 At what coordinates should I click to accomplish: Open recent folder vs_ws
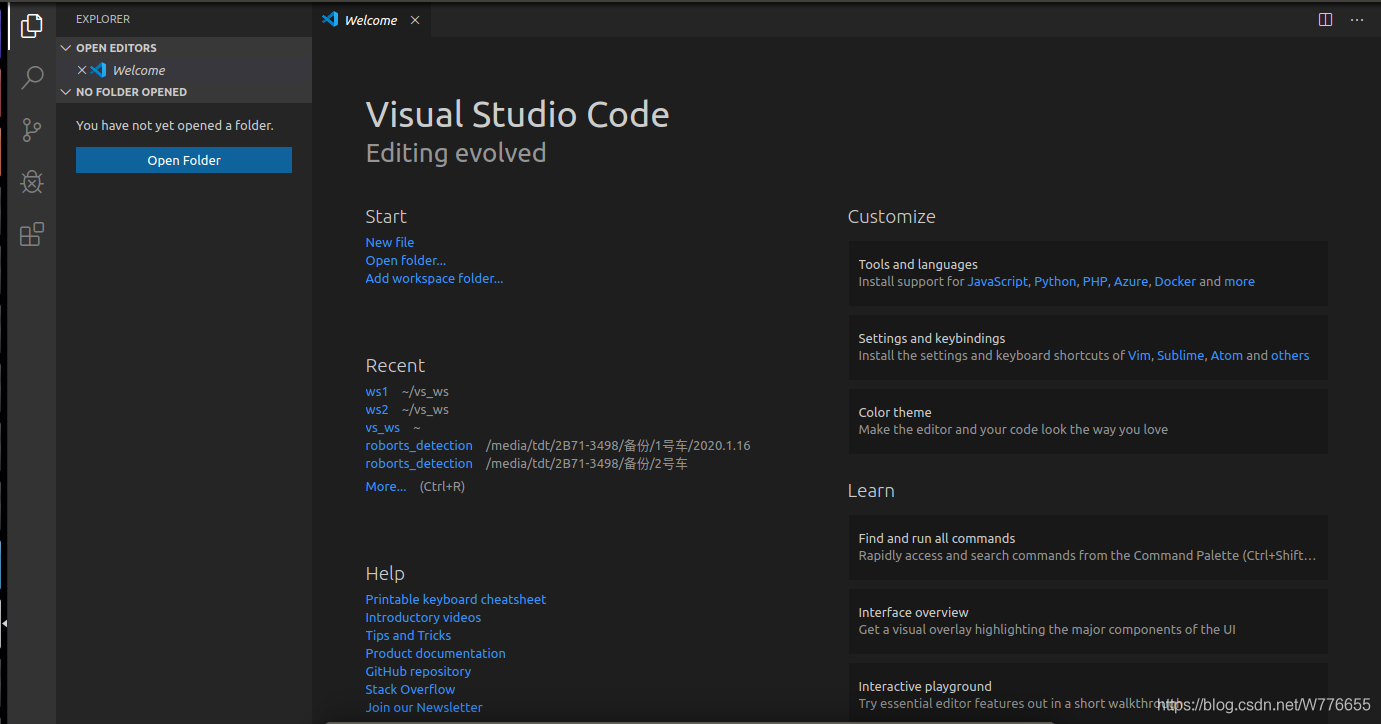pos(383,427)
